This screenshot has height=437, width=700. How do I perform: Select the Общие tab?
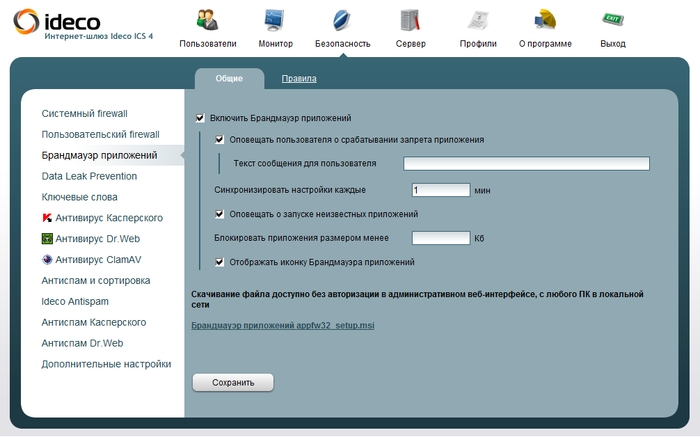229,78
